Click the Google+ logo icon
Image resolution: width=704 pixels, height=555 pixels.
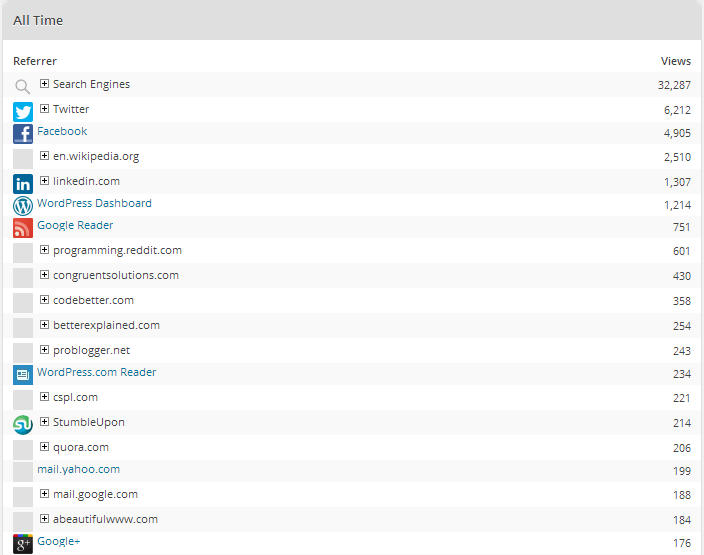23,544
